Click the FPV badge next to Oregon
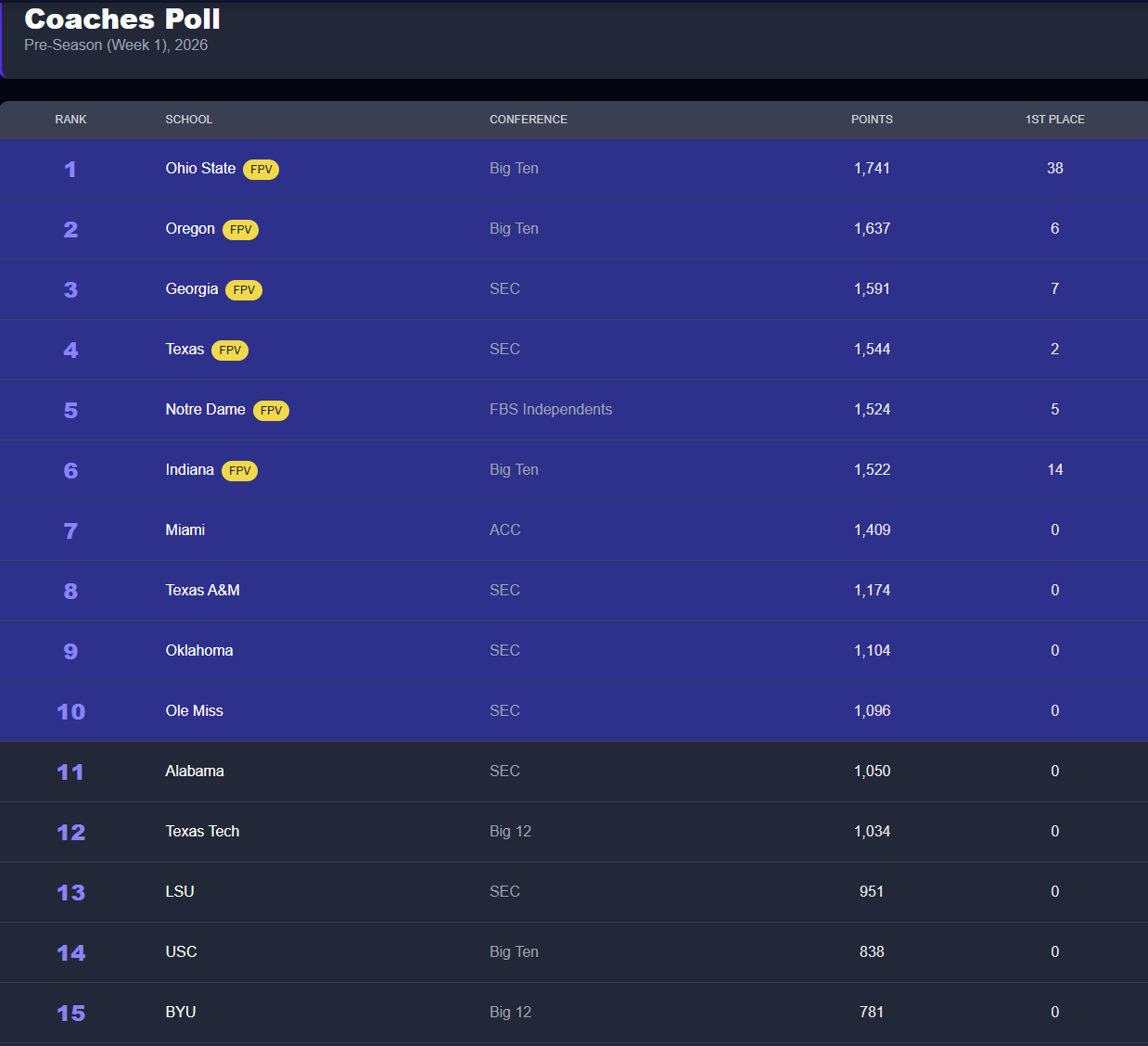Image resolution: width=1148 pixels, height=1046 pixels. coord(240,230)
